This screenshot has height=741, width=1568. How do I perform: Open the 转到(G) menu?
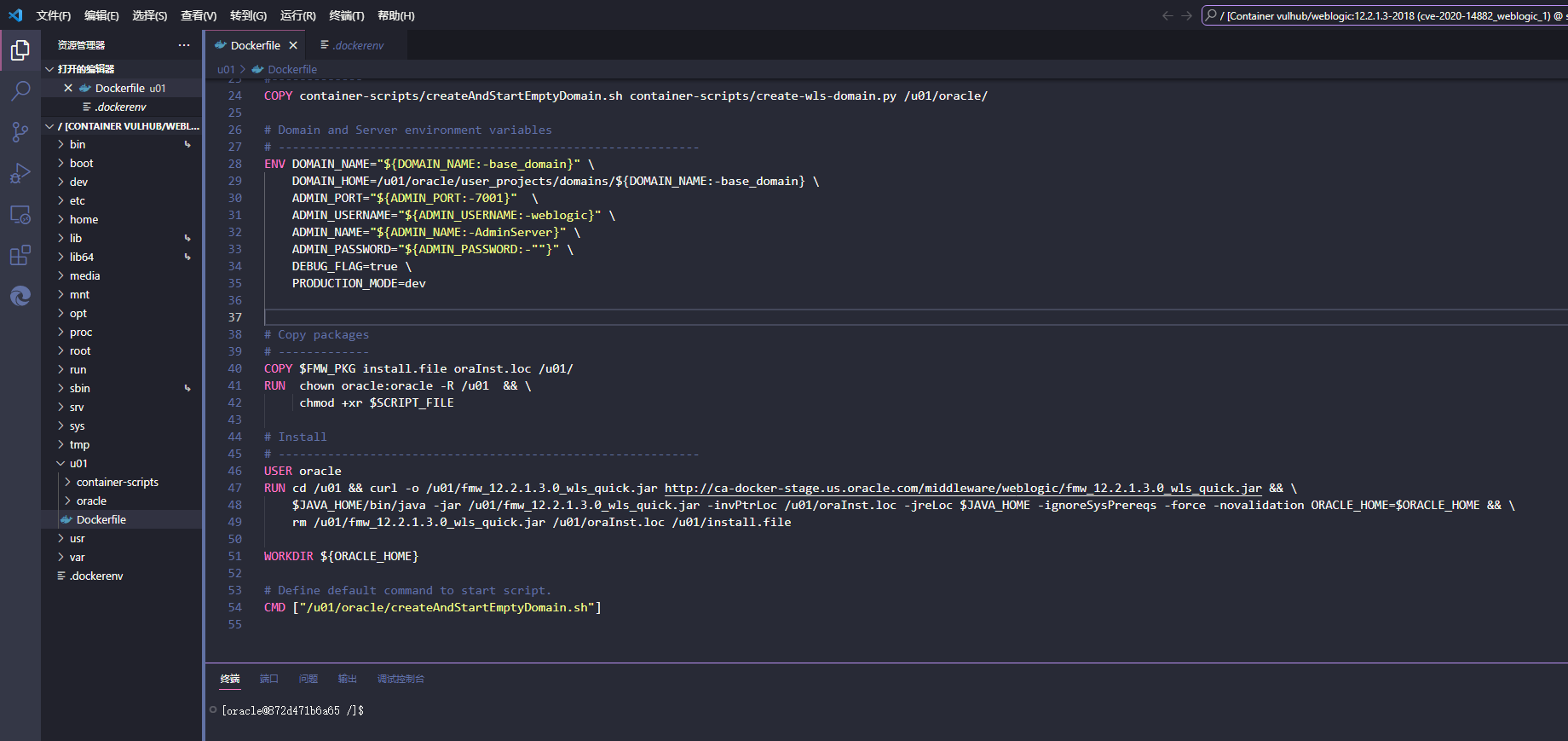click(248, 15)
